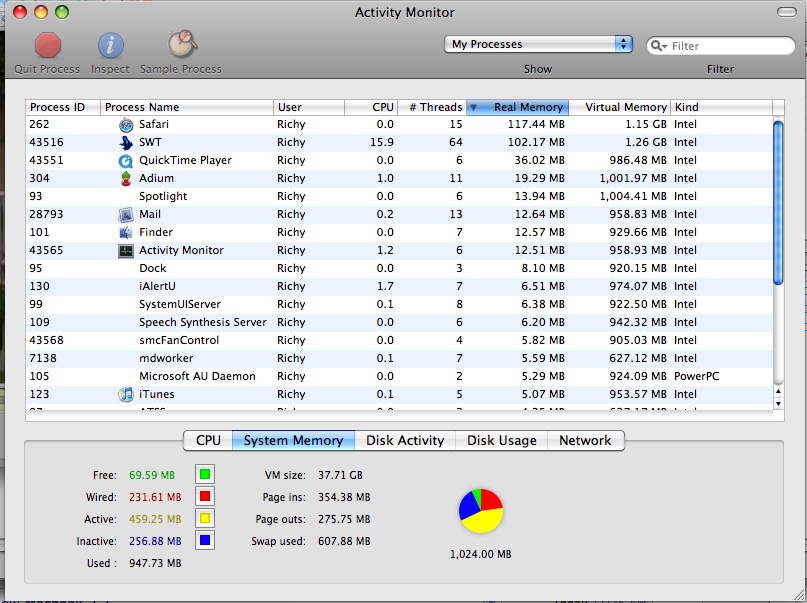Open the My Processes show dropdown
Viewport: 807px width, 603px height.
tap(538, 44)
